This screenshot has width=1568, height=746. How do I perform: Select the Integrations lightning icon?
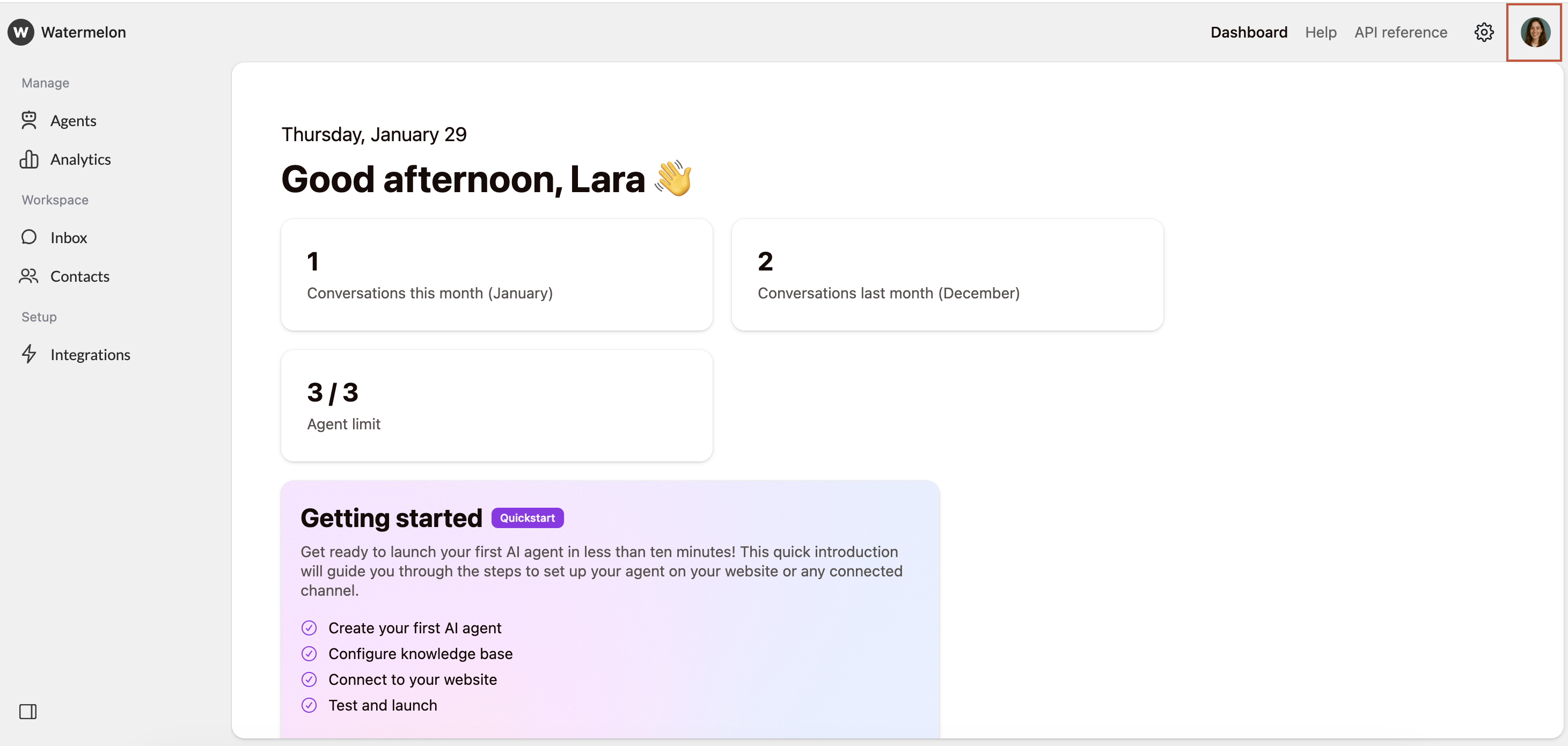coord(28,354)
